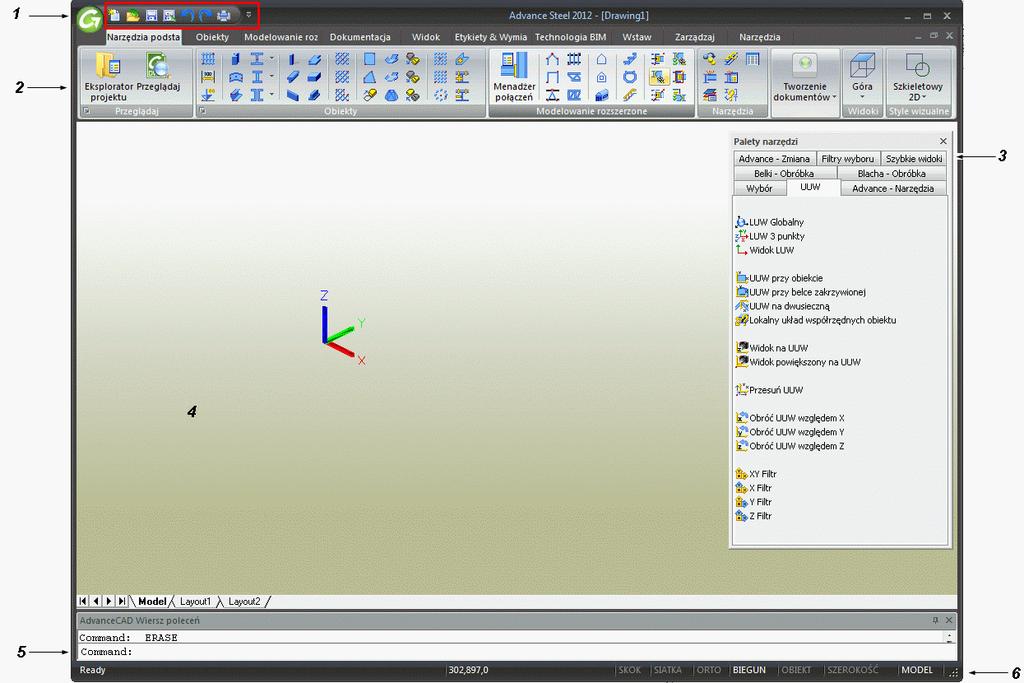Click Obróć UUW względem X

pos(790,418)
